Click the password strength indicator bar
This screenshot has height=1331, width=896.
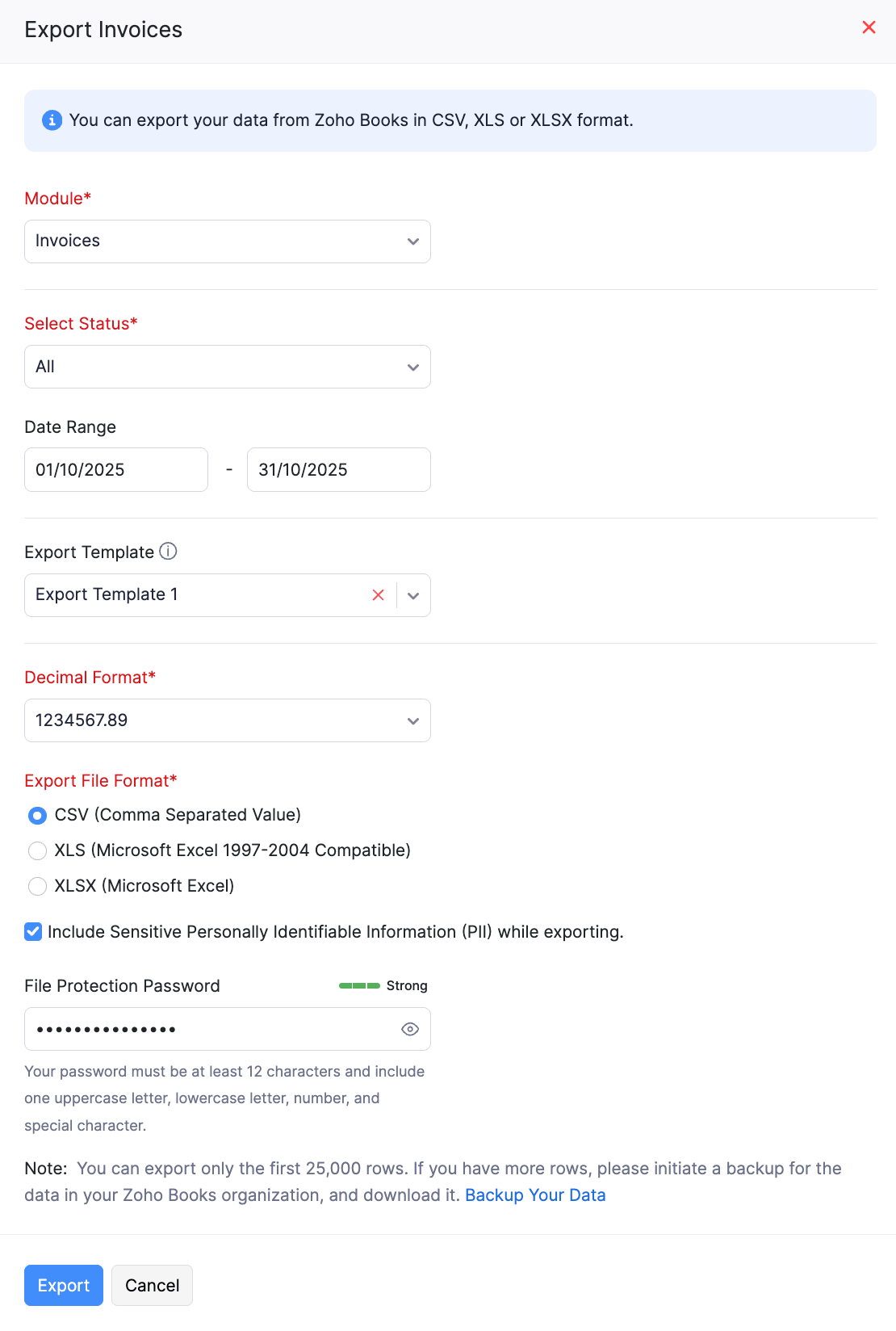tap(359, 985)
